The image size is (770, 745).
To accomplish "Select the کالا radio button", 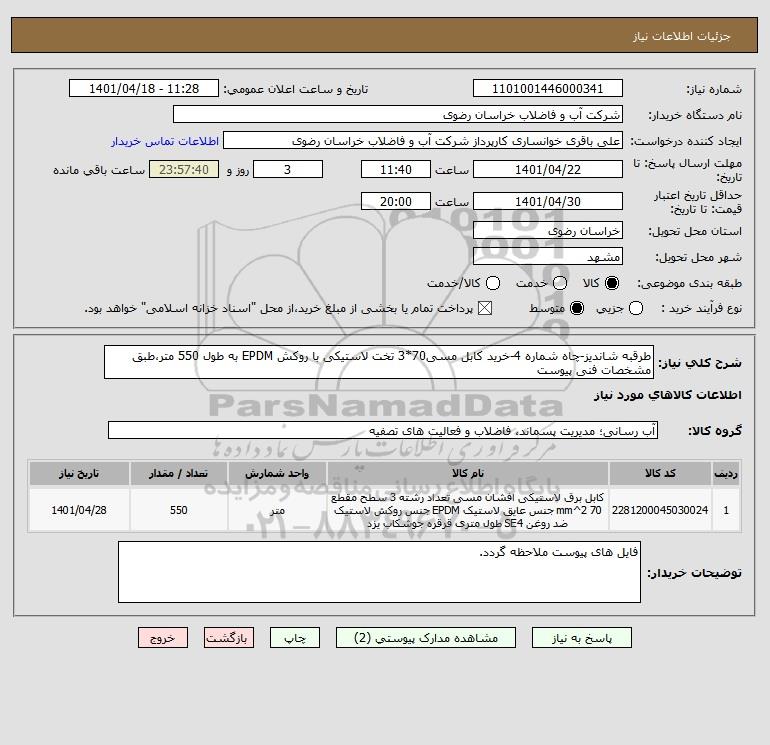I will pos(612,283).
